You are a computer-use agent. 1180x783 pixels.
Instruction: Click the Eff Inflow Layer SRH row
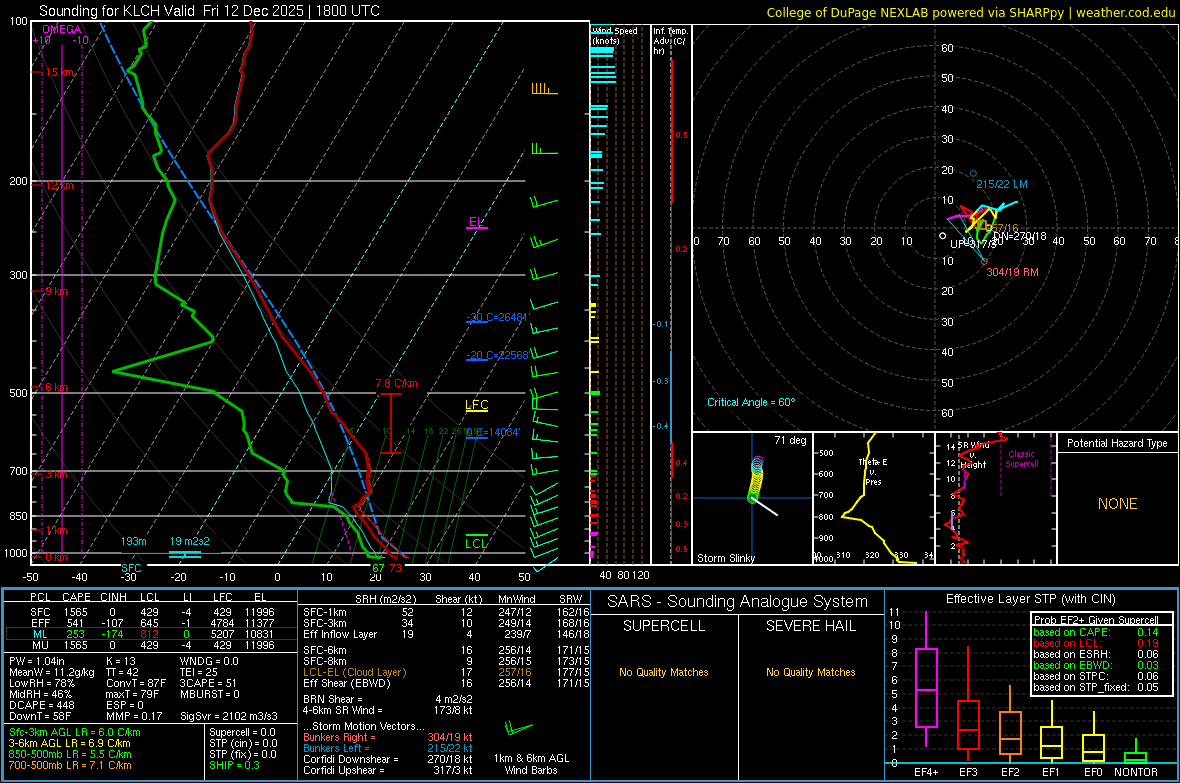pyautogui.click(x=447, y=635)
